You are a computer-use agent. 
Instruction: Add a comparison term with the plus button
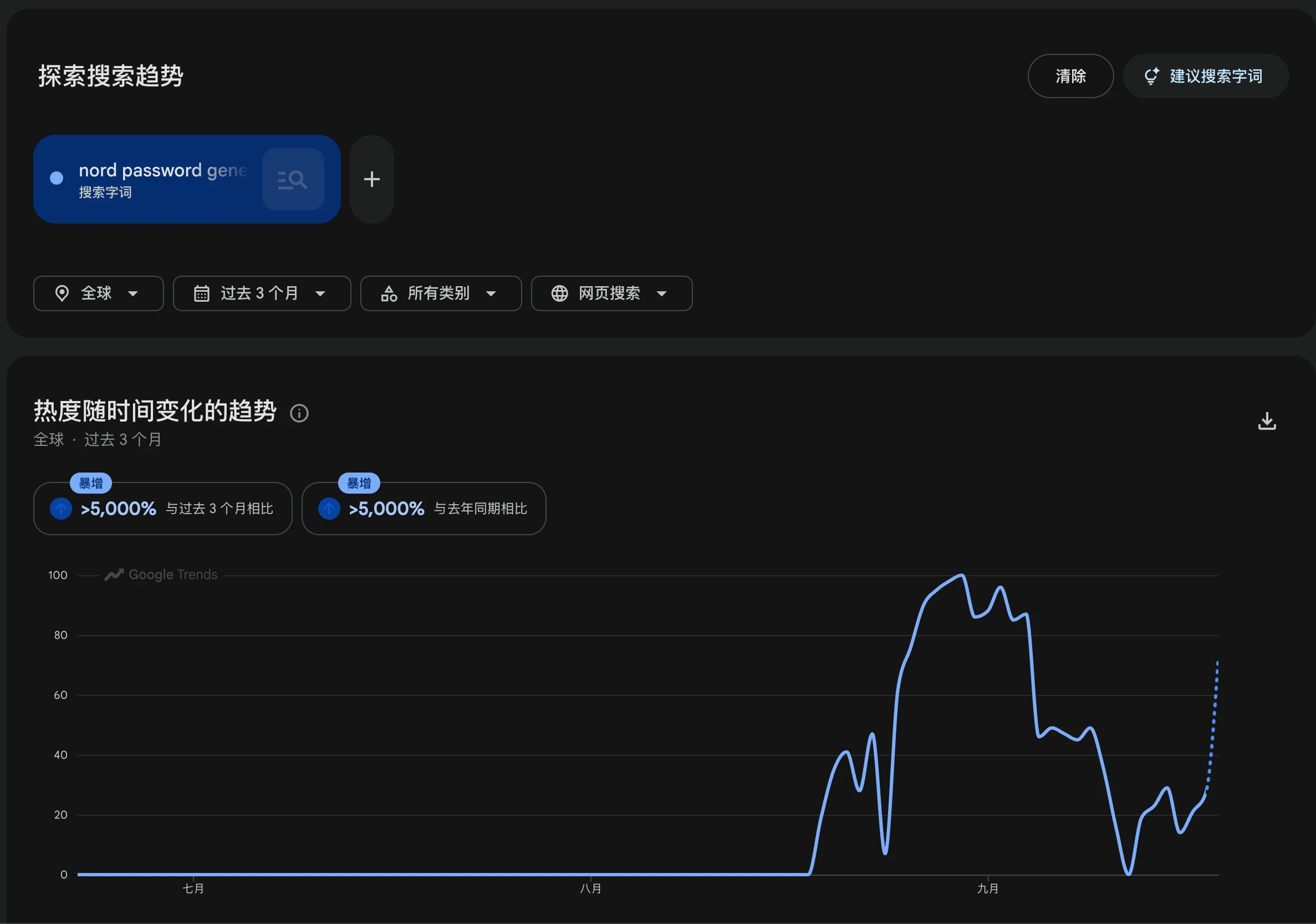(x=372, y=180)
